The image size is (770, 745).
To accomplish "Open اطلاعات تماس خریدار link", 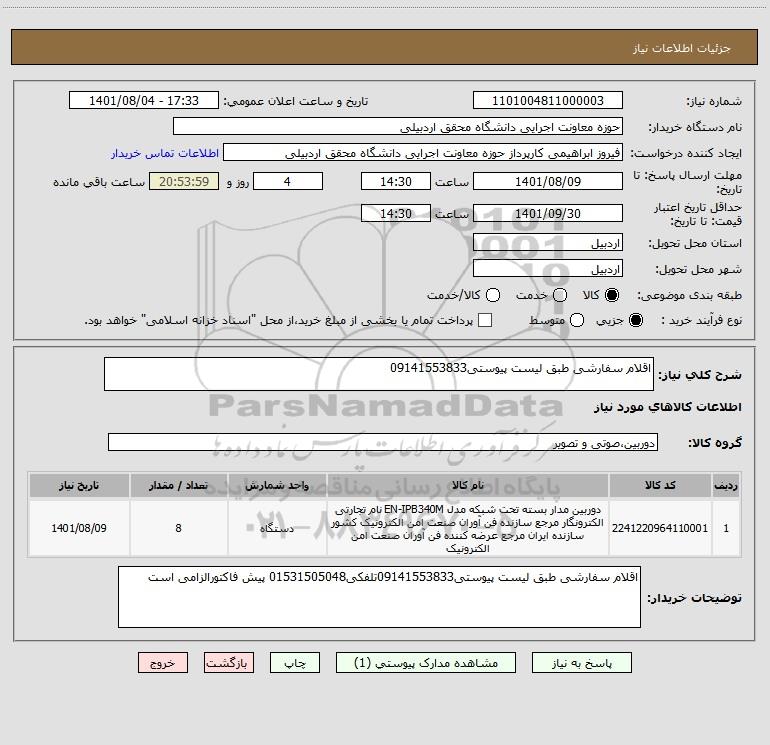I will pos(165,153).
